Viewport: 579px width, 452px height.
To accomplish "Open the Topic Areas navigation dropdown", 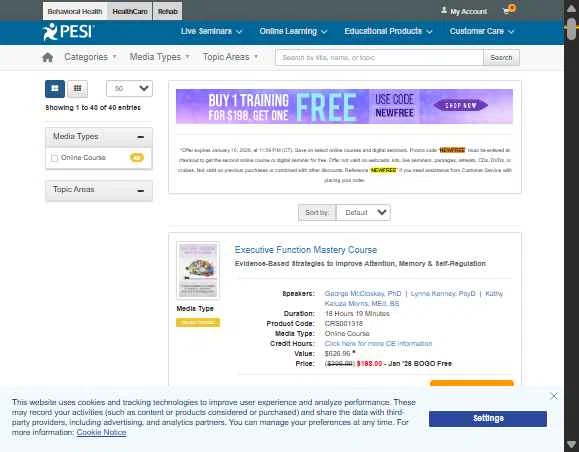I will point(230,57).
